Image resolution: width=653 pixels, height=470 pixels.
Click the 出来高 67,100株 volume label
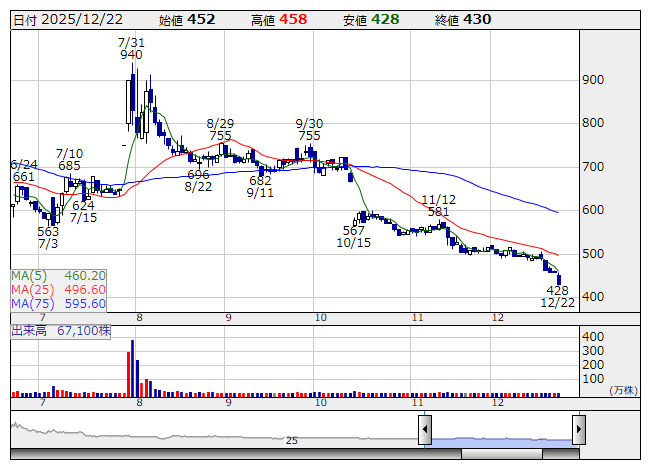point(60,330)
